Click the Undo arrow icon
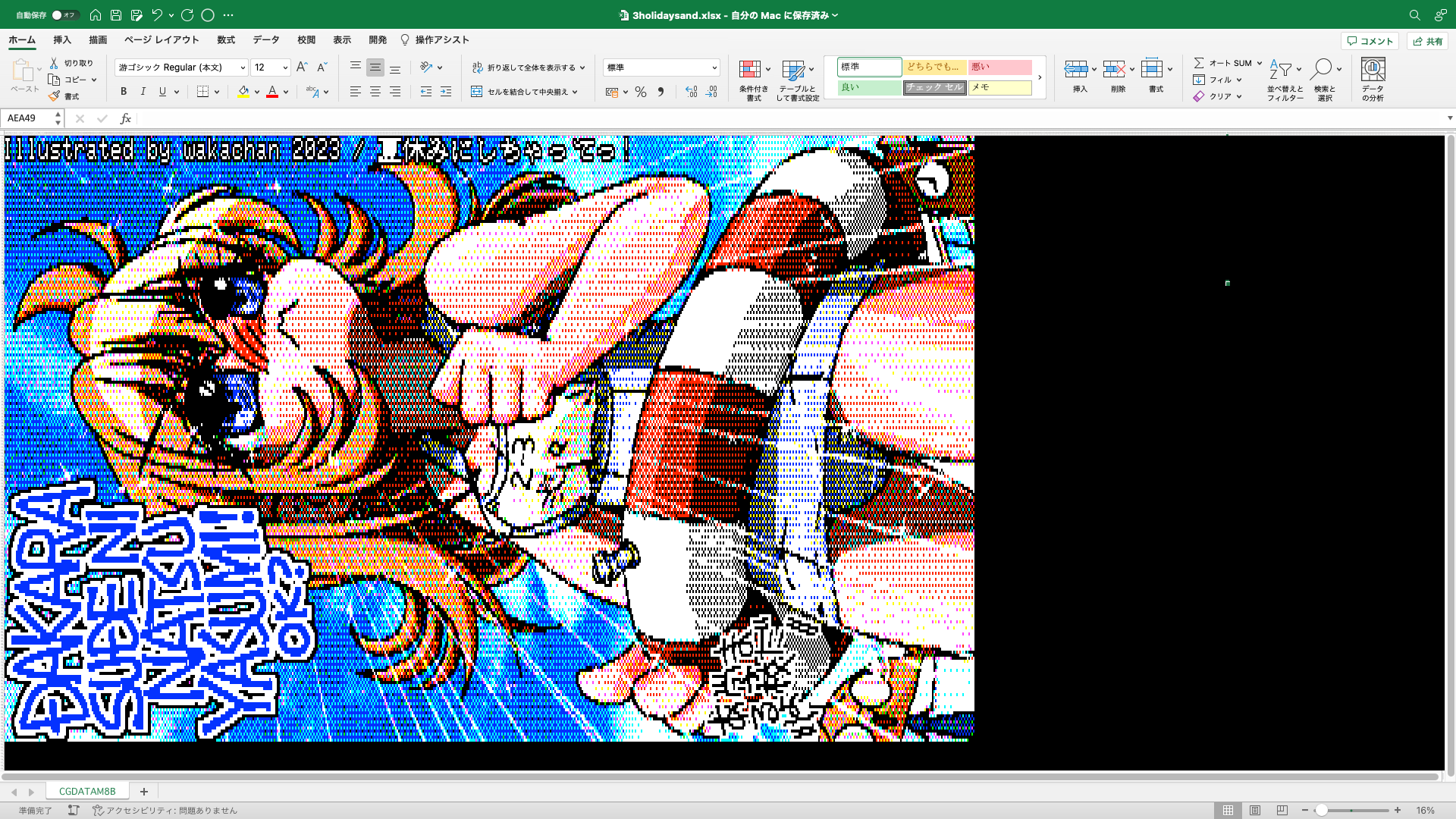The image size is (1456, 819). 157,15
